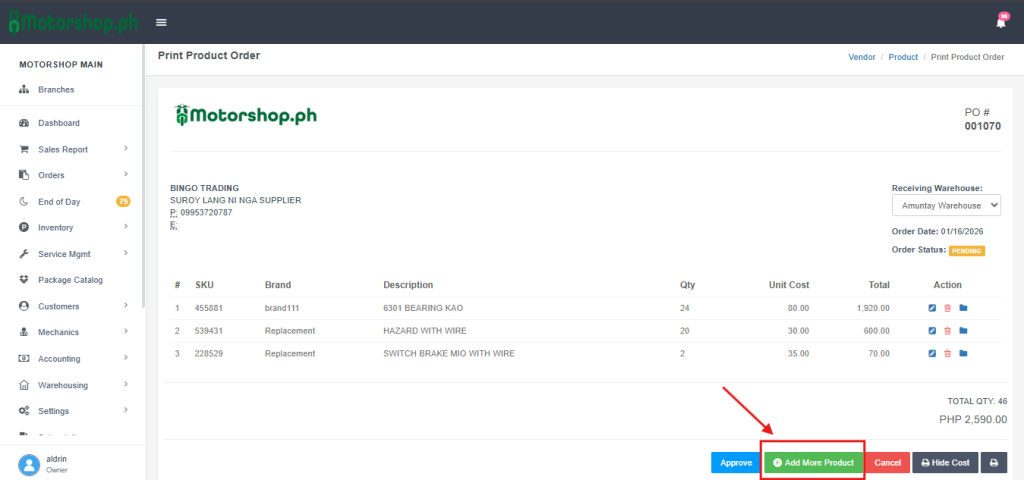
Task: Select Branches in the sidebar
Action: [56, 90]
